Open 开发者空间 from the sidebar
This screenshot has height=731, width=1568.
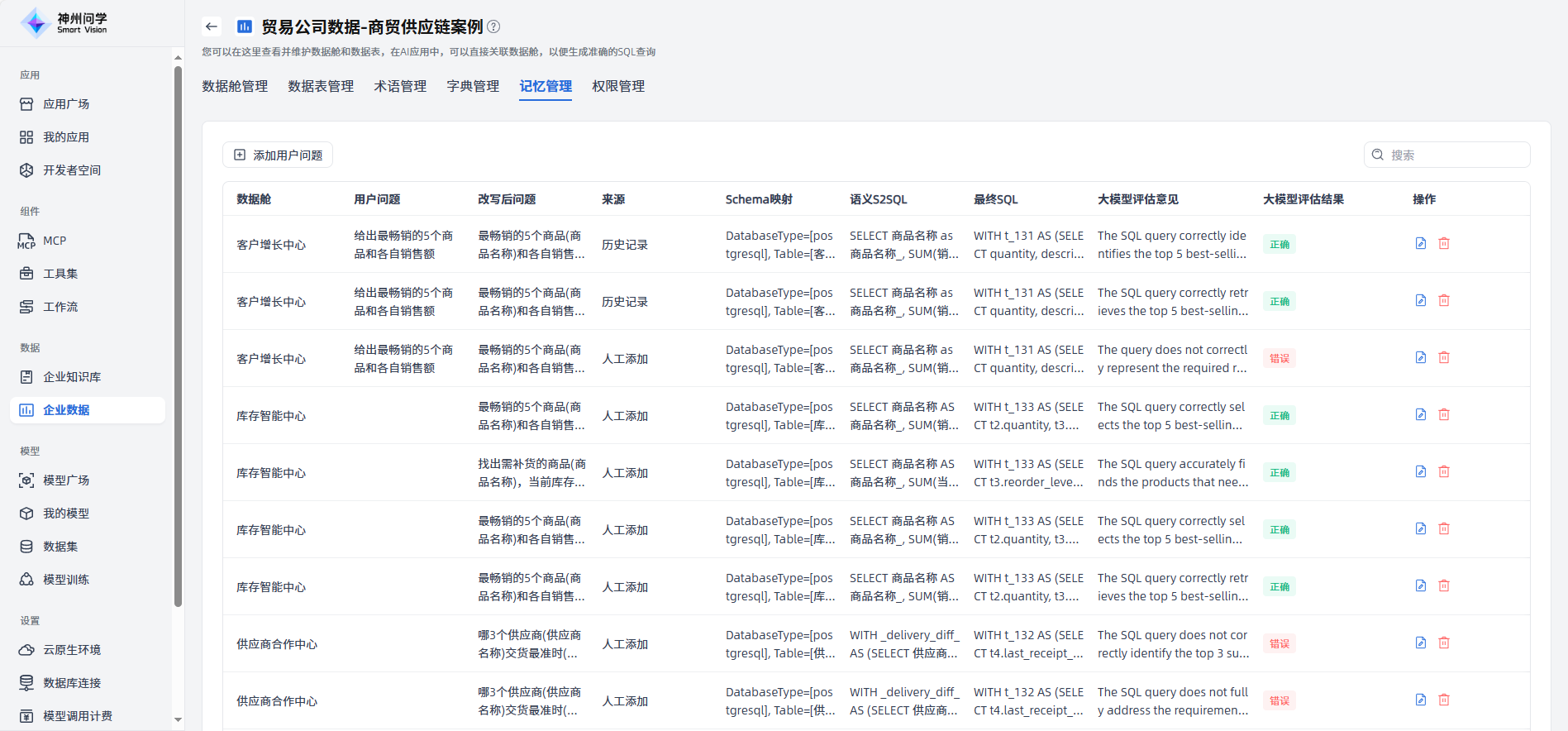[72, 170]
